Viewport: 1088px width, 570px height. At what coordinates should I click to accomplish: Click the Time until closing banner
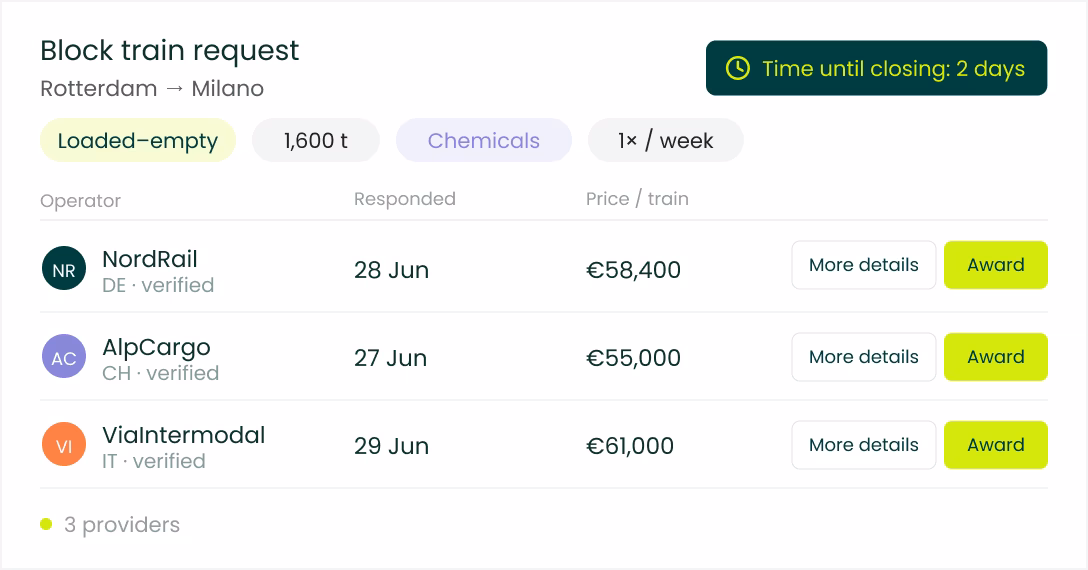coord(876,68)
